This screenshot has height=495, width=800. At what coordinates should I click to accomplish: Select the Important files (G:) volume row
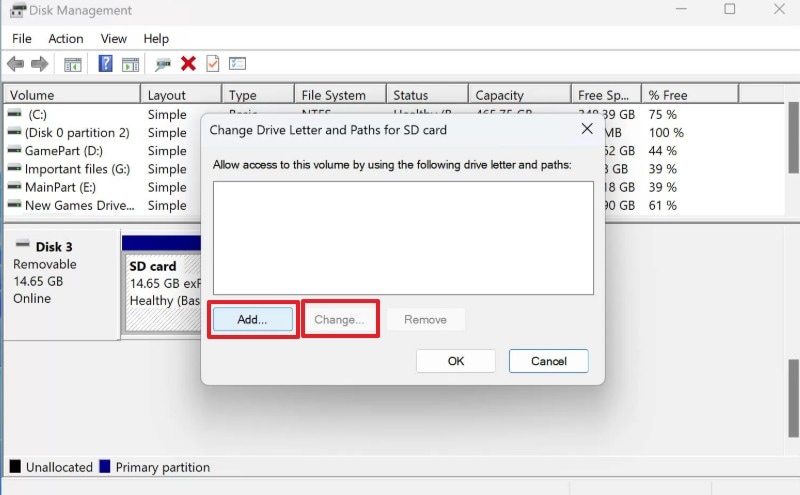pyautogui.click(x=77, y=169)
